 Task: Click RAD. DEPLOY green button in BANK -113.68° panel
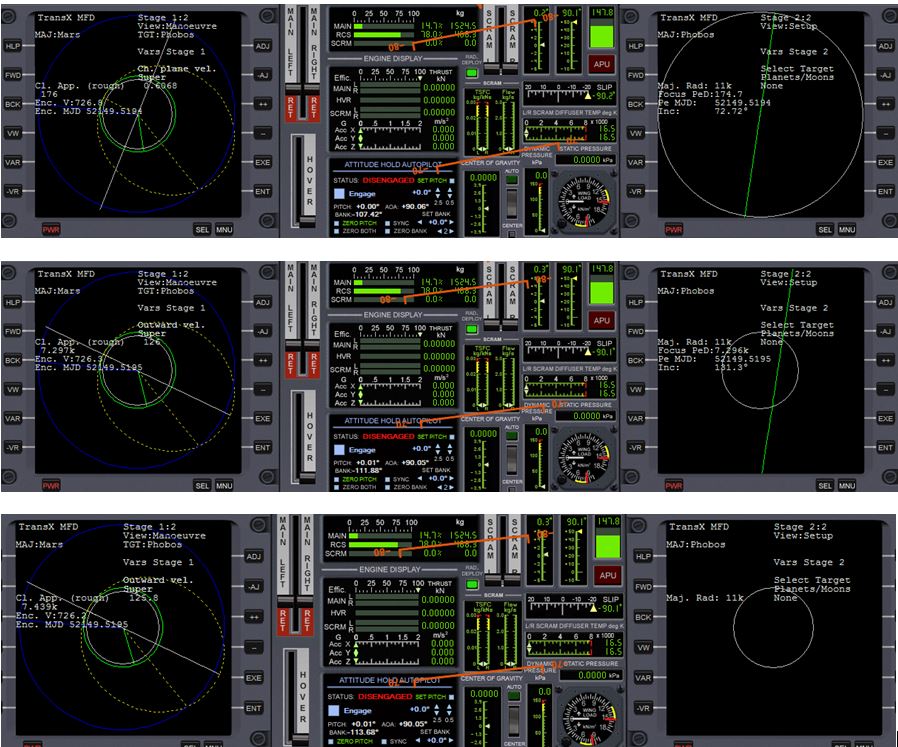click(x=472, y=584)
